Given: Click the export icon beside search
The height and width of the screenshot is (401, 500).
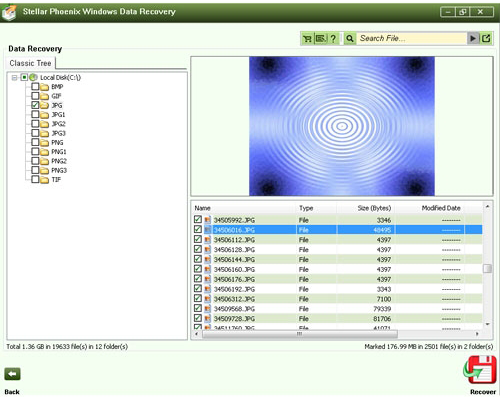Looking at the screenshot, I should (x=486, y=38).
